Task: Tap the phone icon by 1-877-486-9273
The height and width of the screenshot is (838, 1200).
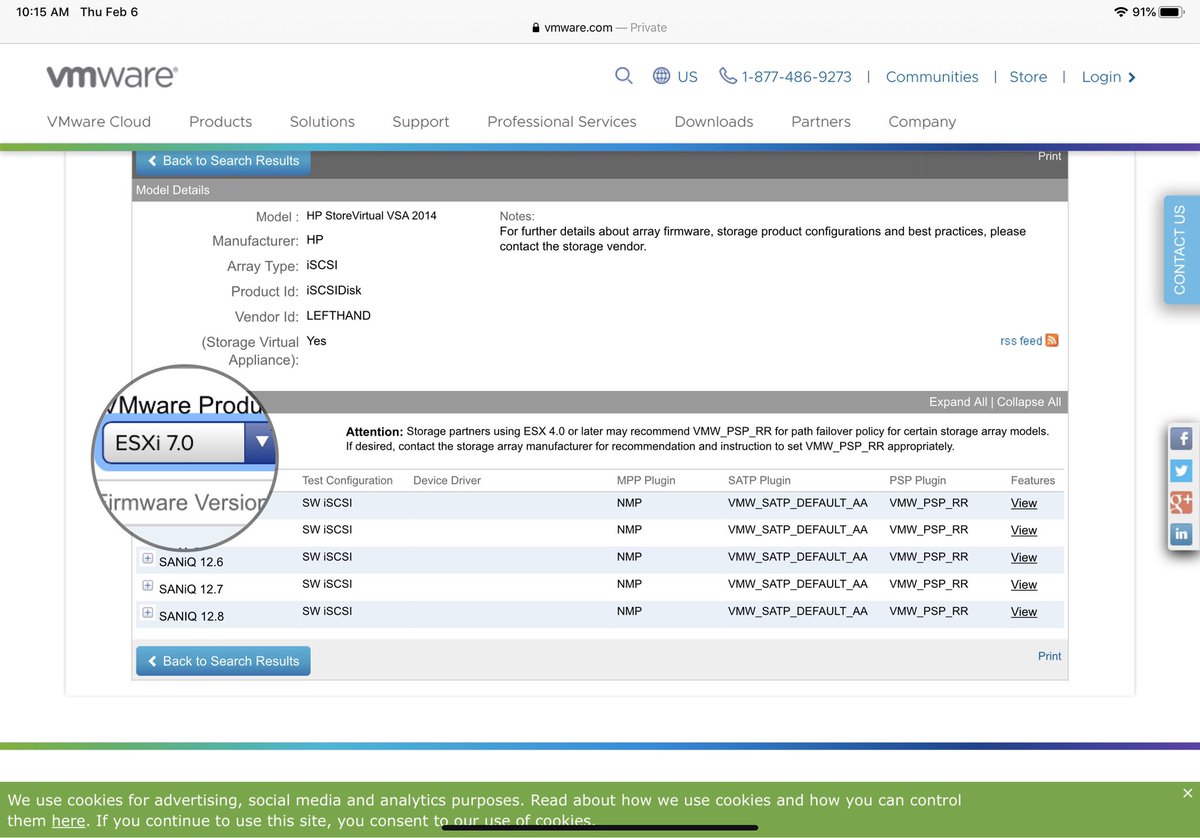Action: click(728, 76)
